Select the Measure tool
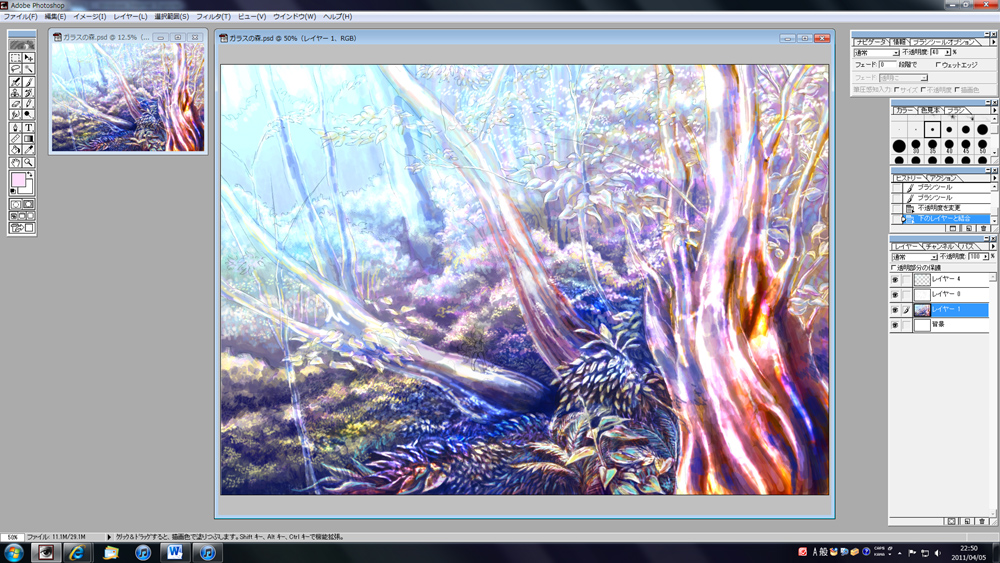Viewport: 1000px width, 563px height. coord(15,138)
